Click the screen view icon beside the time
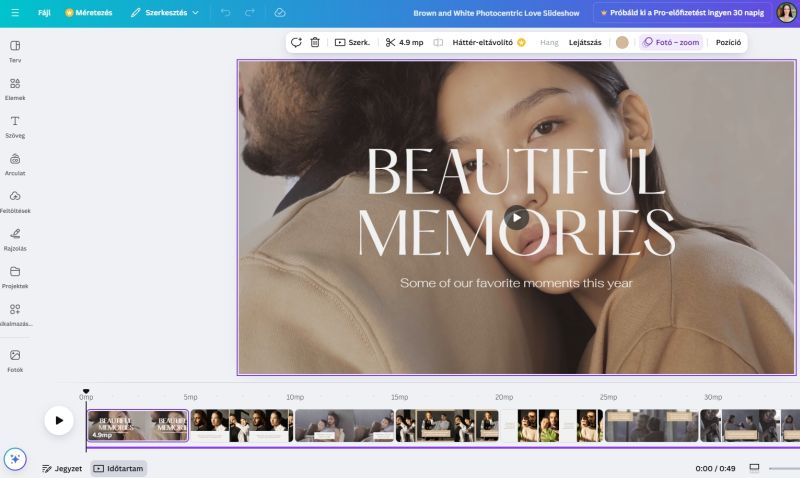Viewport: 800px width, 478px height. tap(754, 468)
